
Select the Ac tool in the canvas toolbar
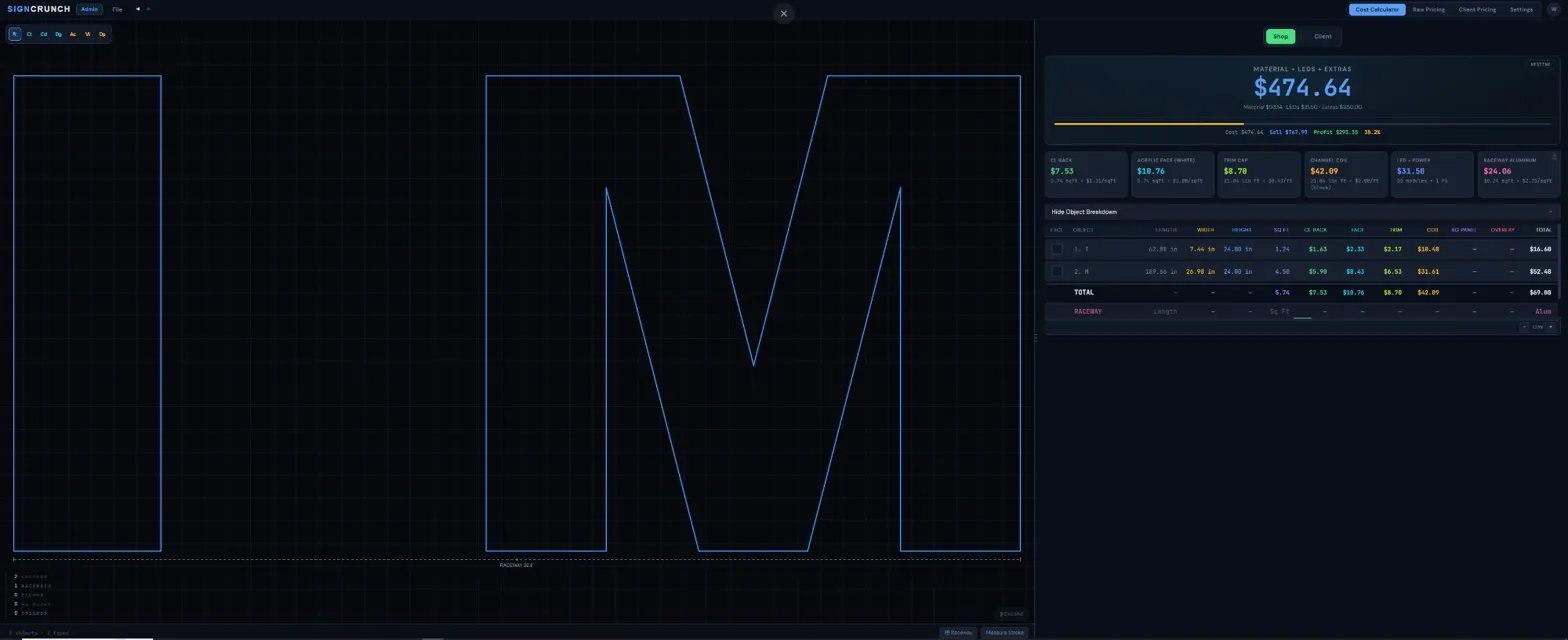click(73, 34)
